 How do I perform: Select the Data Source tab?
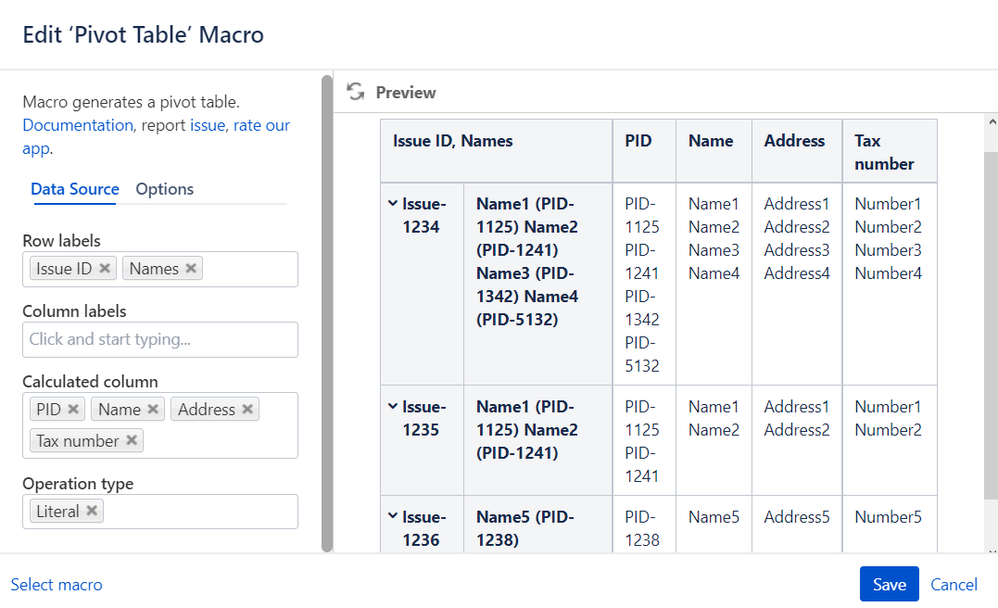(x=75, y=189)
